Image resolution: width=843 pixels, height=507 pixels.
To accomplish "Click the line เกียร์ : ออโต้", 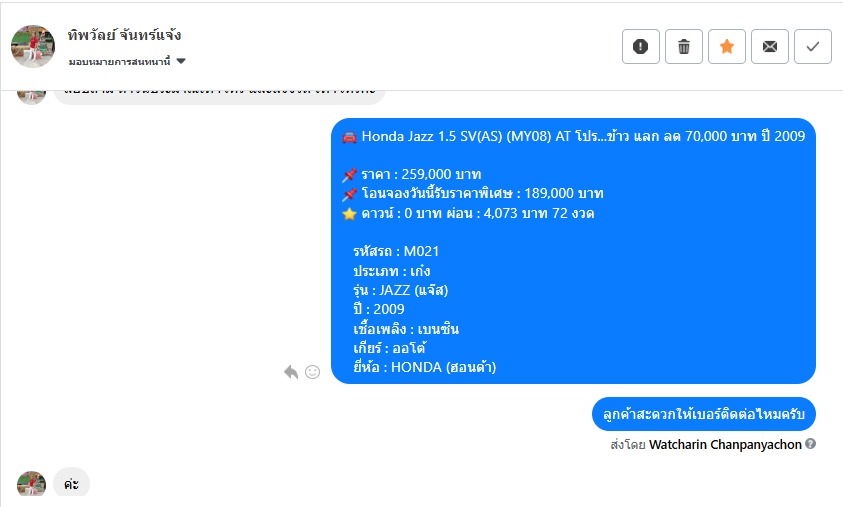I will [389, 348].
